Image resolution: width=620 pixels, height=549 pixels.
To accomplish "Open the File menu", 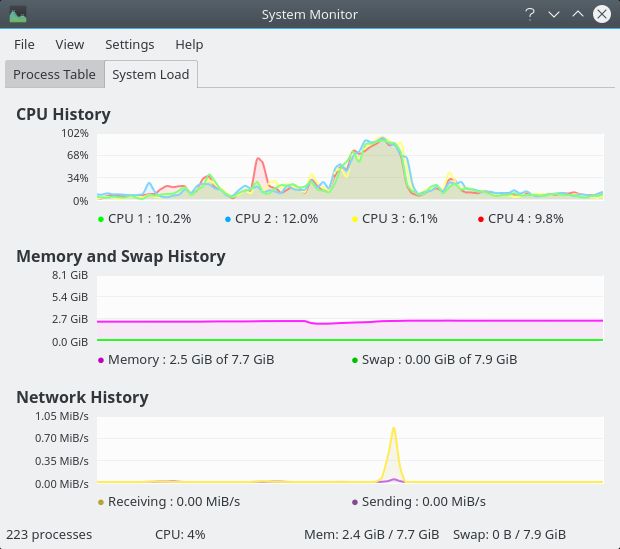I will click(24, 44).
